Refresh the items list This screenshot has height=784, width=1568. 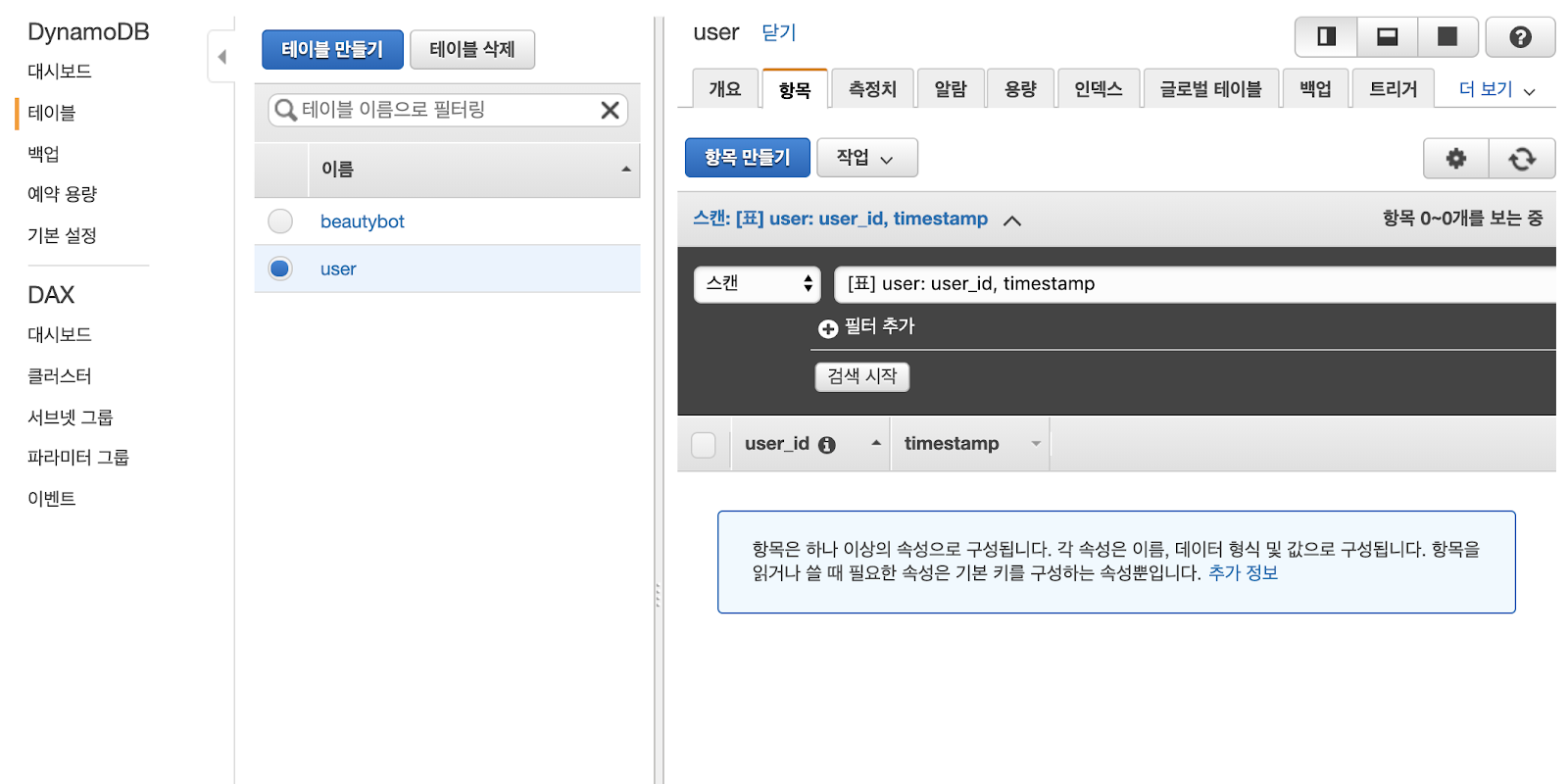click(x=1522, y=158)
